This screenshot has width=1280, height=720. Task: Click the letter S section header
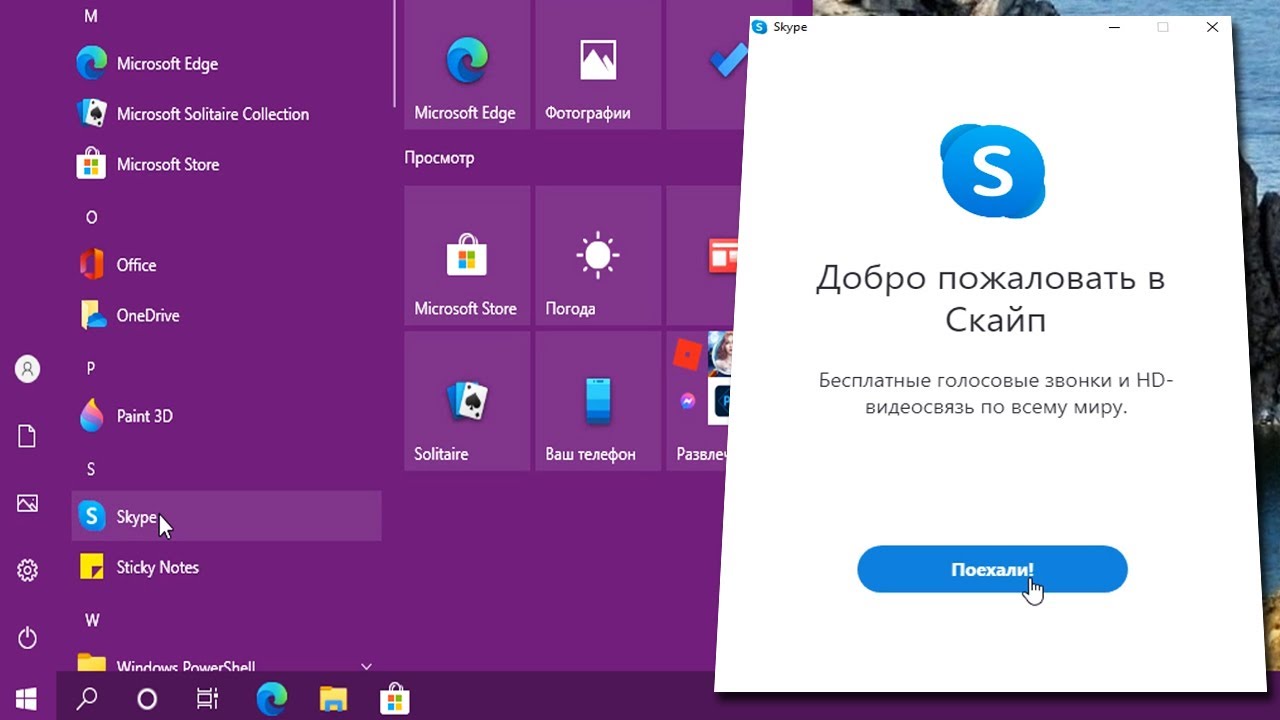coord(90,469)
